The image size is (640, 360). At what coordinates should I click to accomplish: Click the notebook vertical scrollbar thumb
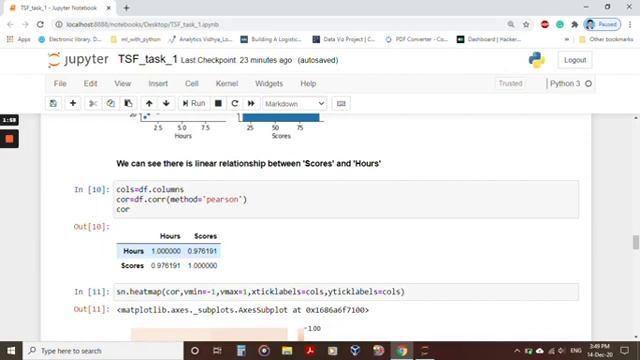click(x=636, y=242)
